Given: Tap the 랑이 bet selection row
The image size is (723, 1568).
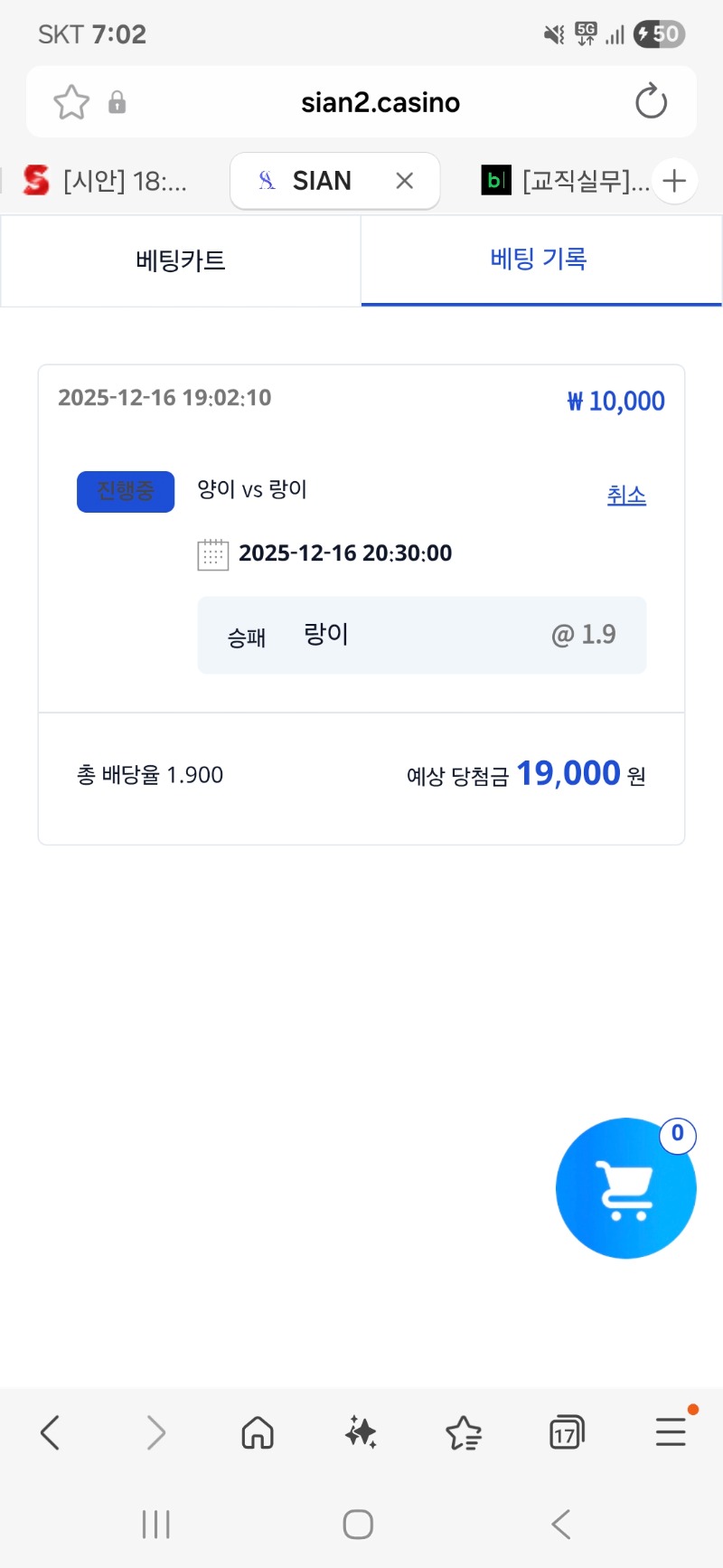Looking at the screenshot, I should 422,635.
